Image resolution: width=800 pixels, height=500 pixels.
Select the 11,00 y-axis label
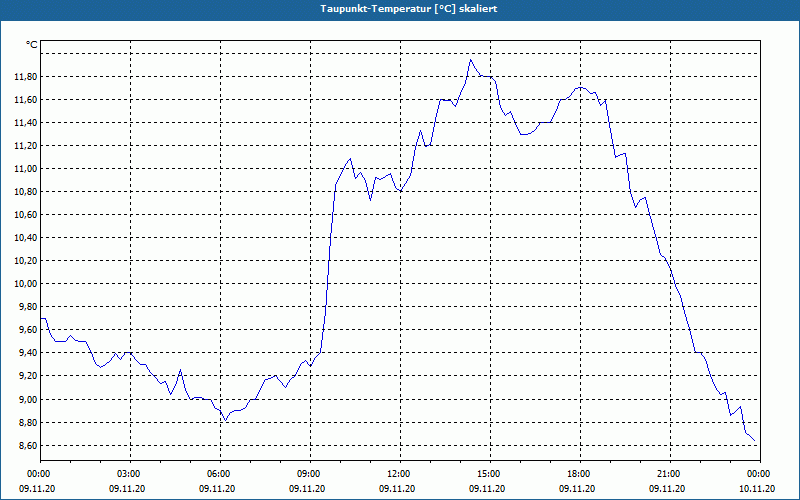coord(25,169)
